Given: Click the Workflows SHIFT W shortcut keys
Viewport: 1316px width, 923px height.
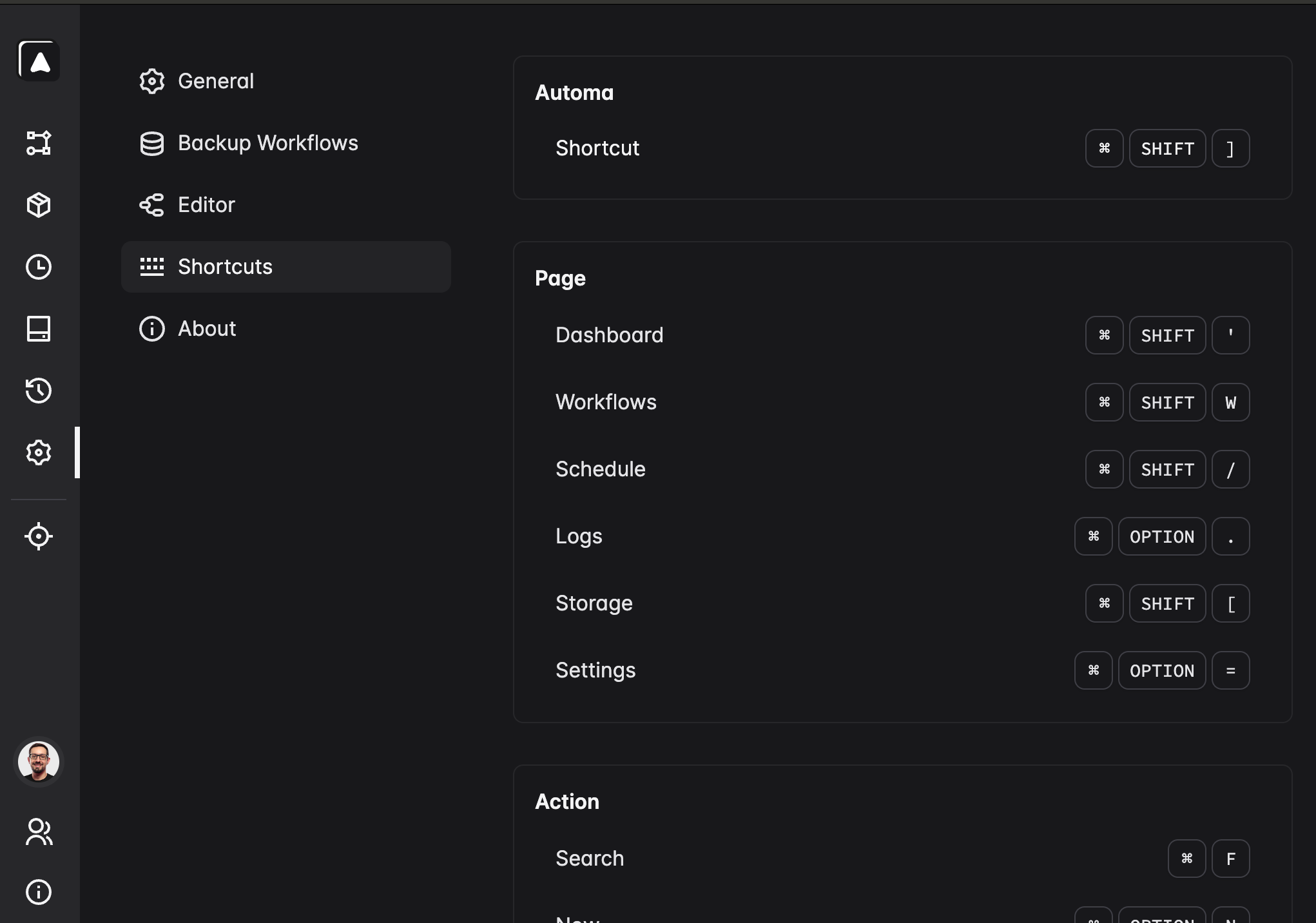Looking at the screenshot, I should [x=1167, y=402].
